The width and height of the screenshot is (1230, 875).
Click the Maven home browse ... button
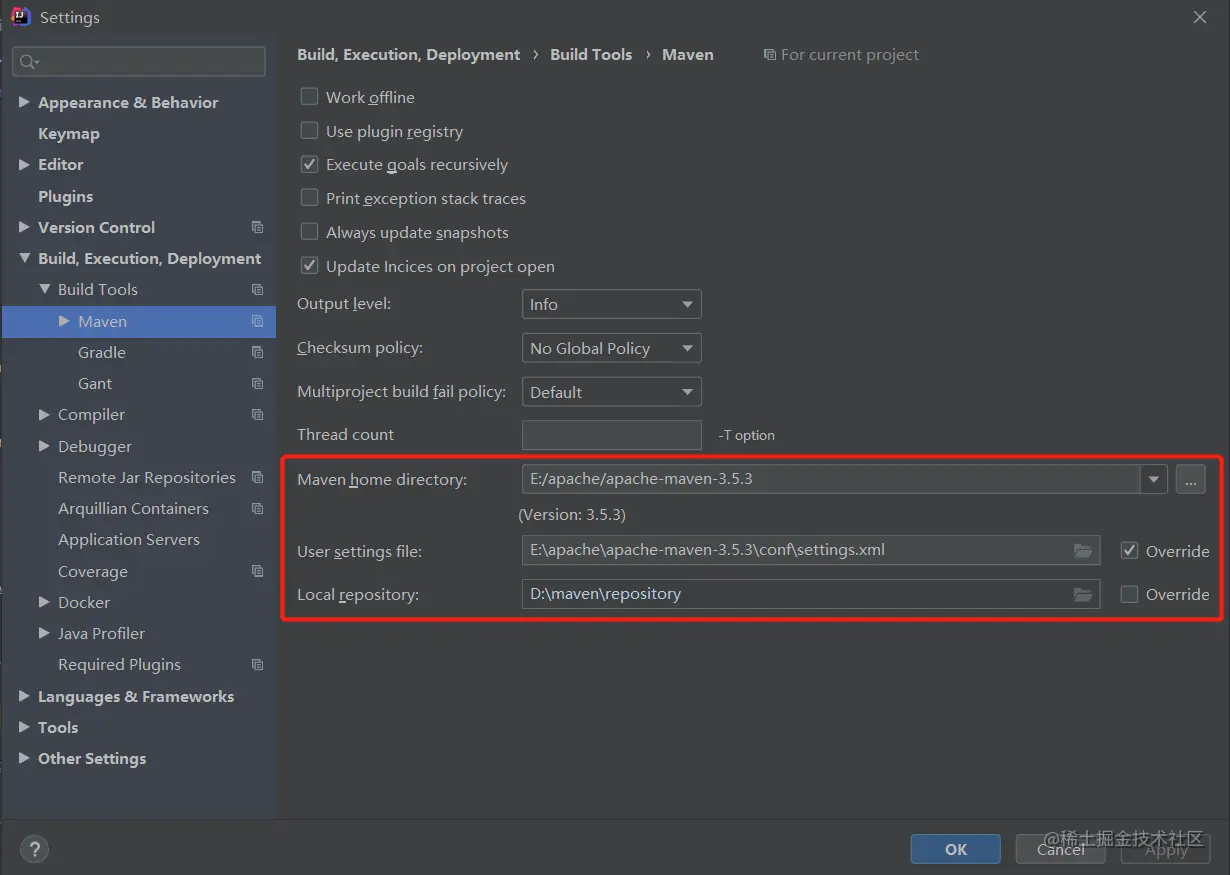[x=1190, y=479]
